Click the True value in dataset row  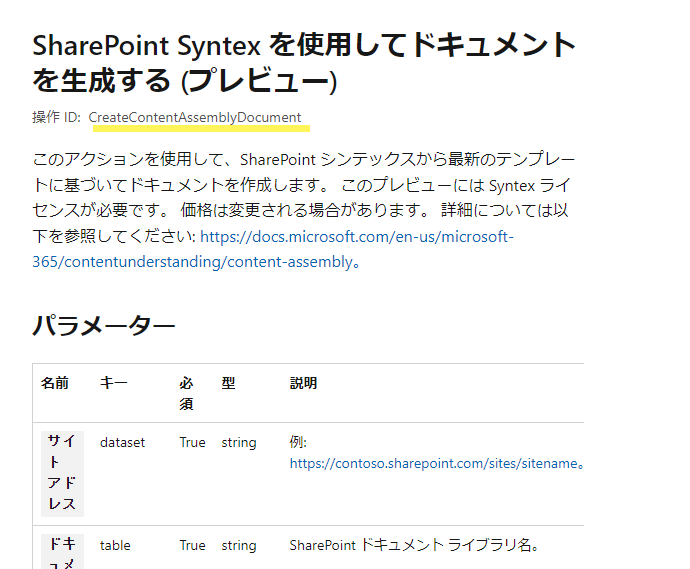192,442
